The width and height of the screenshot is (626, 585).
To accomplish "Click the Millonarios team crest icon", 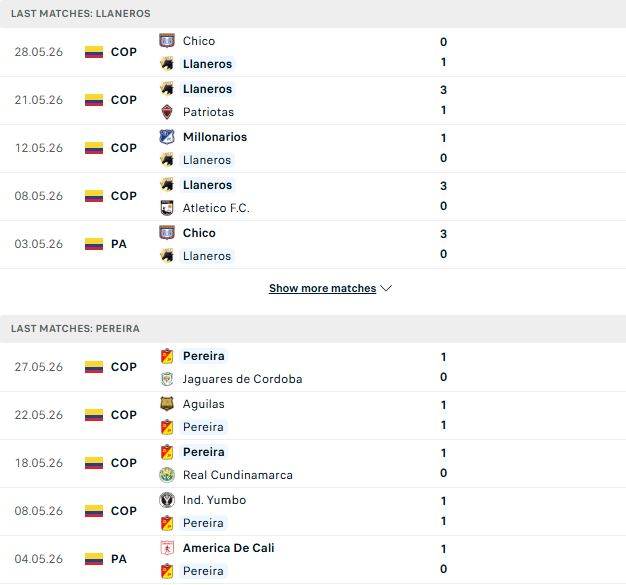I will (167, 137).
